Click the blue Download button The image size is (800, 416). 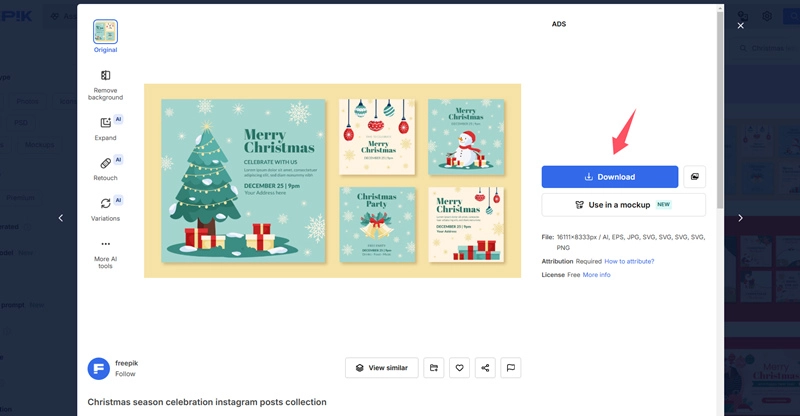(x=610, y=177)
